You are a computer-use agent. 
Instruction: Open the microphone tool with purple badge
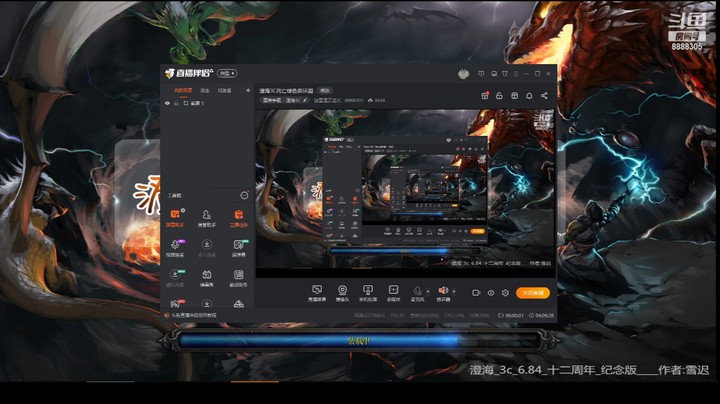(175, 248)
